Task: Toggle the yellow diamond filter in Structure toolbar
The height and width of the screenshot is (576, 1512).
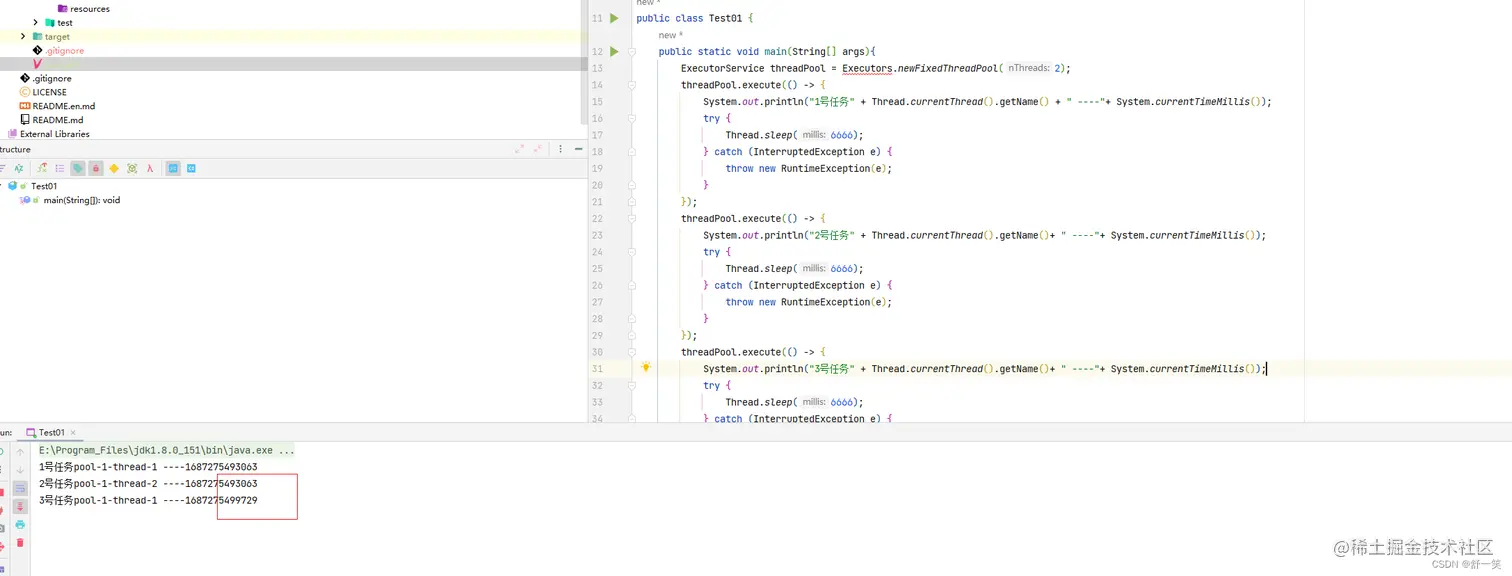Action: coord(114,169)
